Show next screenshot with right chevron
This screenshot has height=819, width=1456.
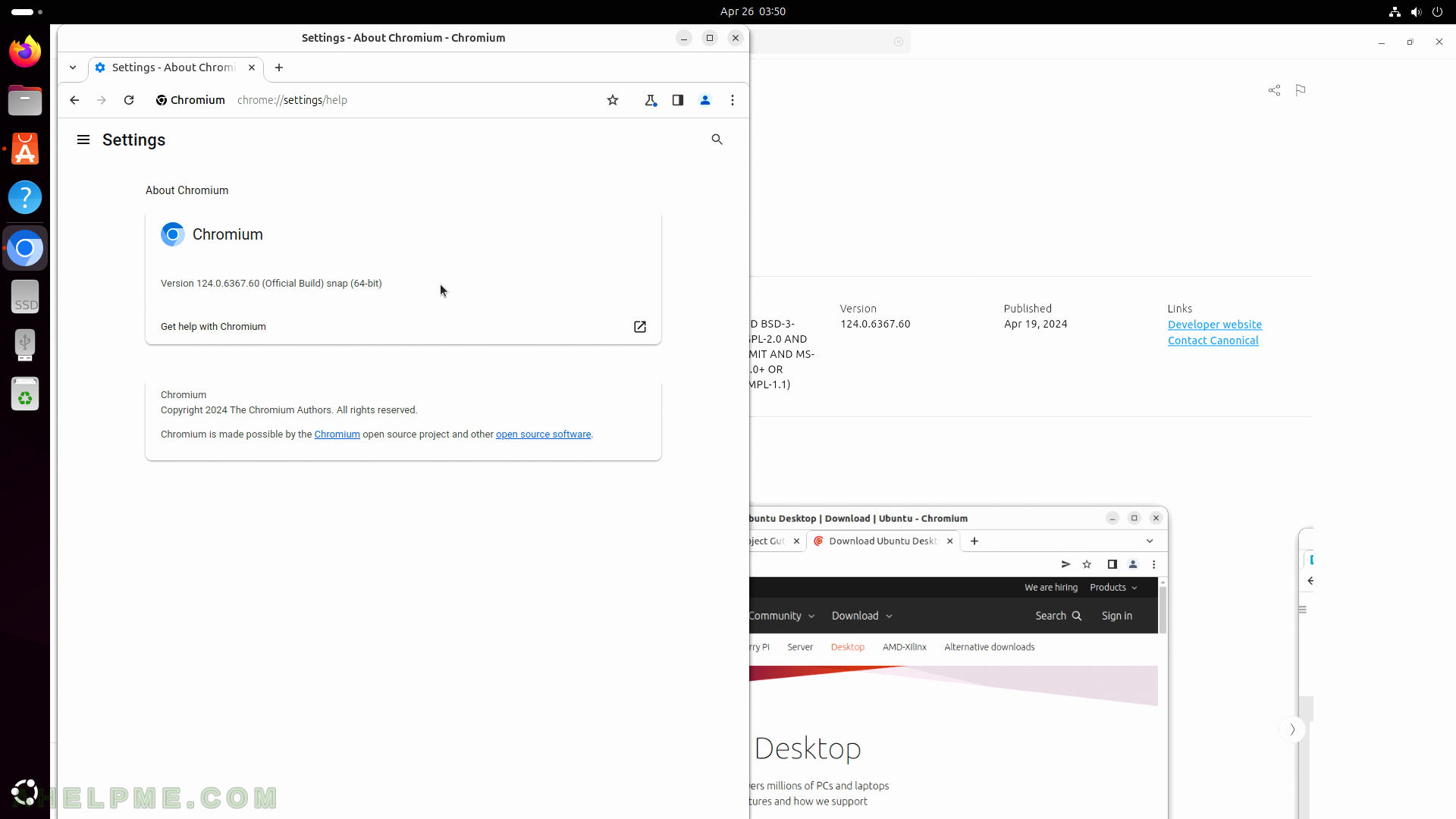click(x=1292, y=730)
